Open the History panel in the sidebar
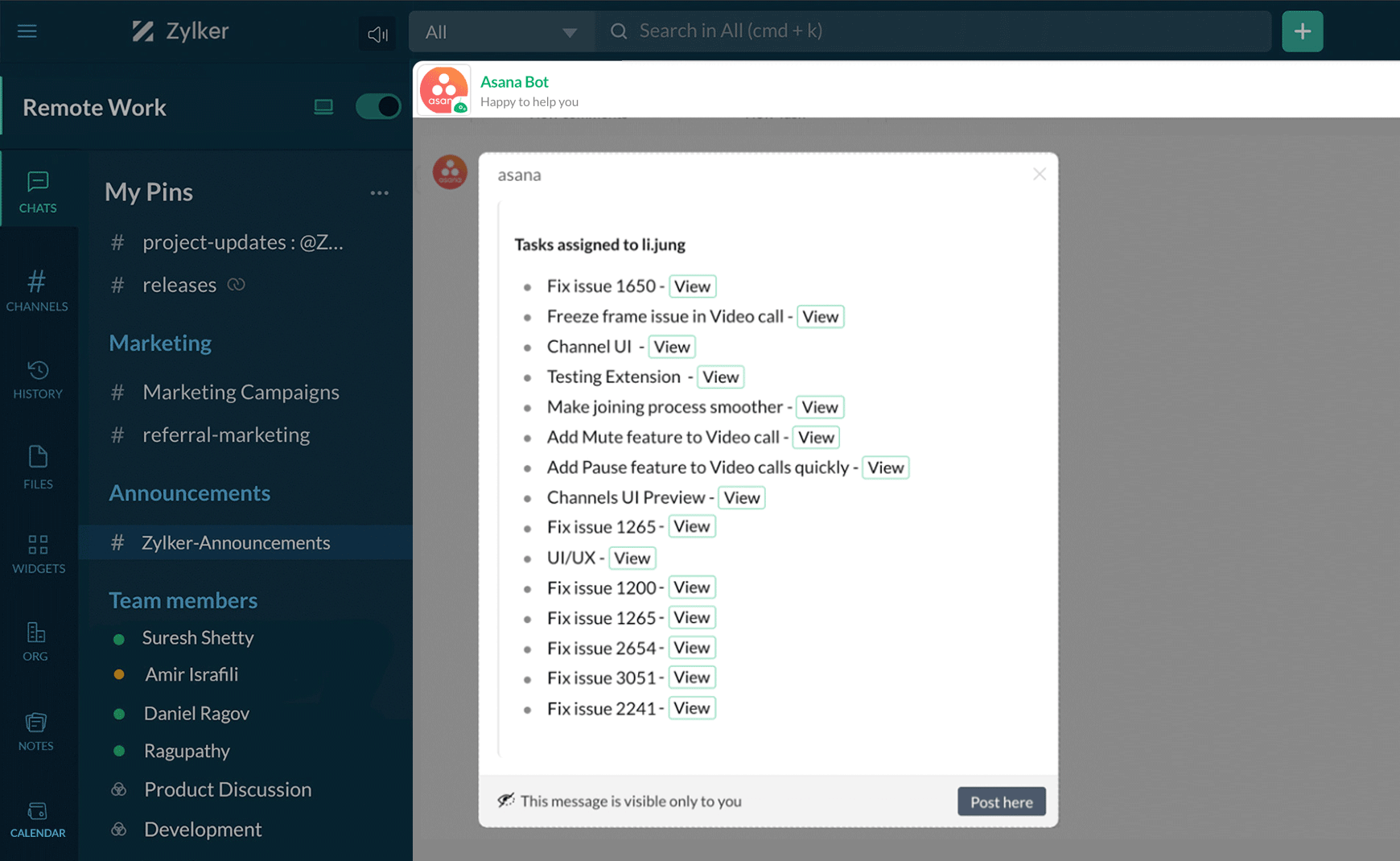Viewport: 1400px width, 861px height. point(37,378)
